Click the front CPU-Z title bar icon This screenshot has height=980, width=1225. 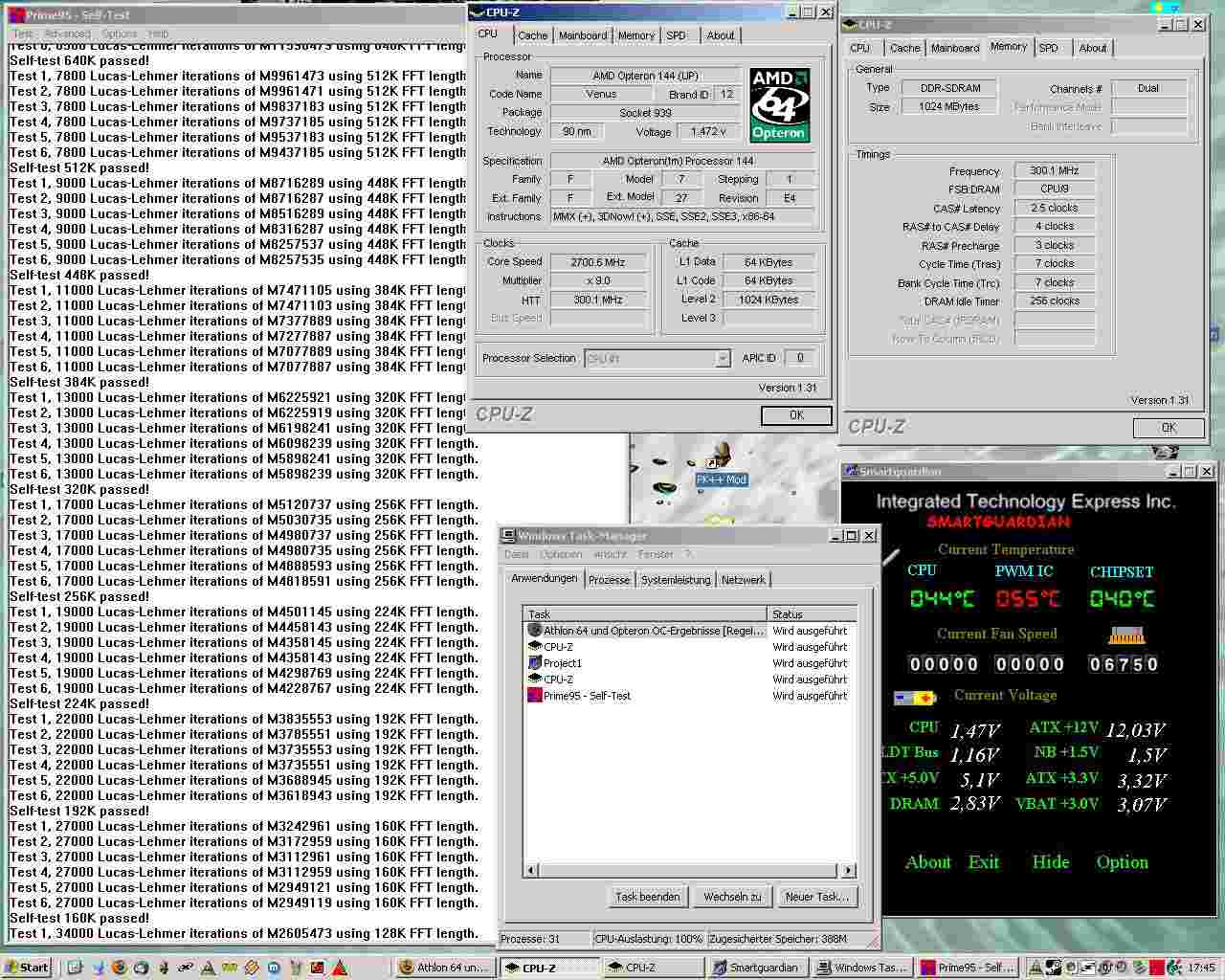(476, 12)
